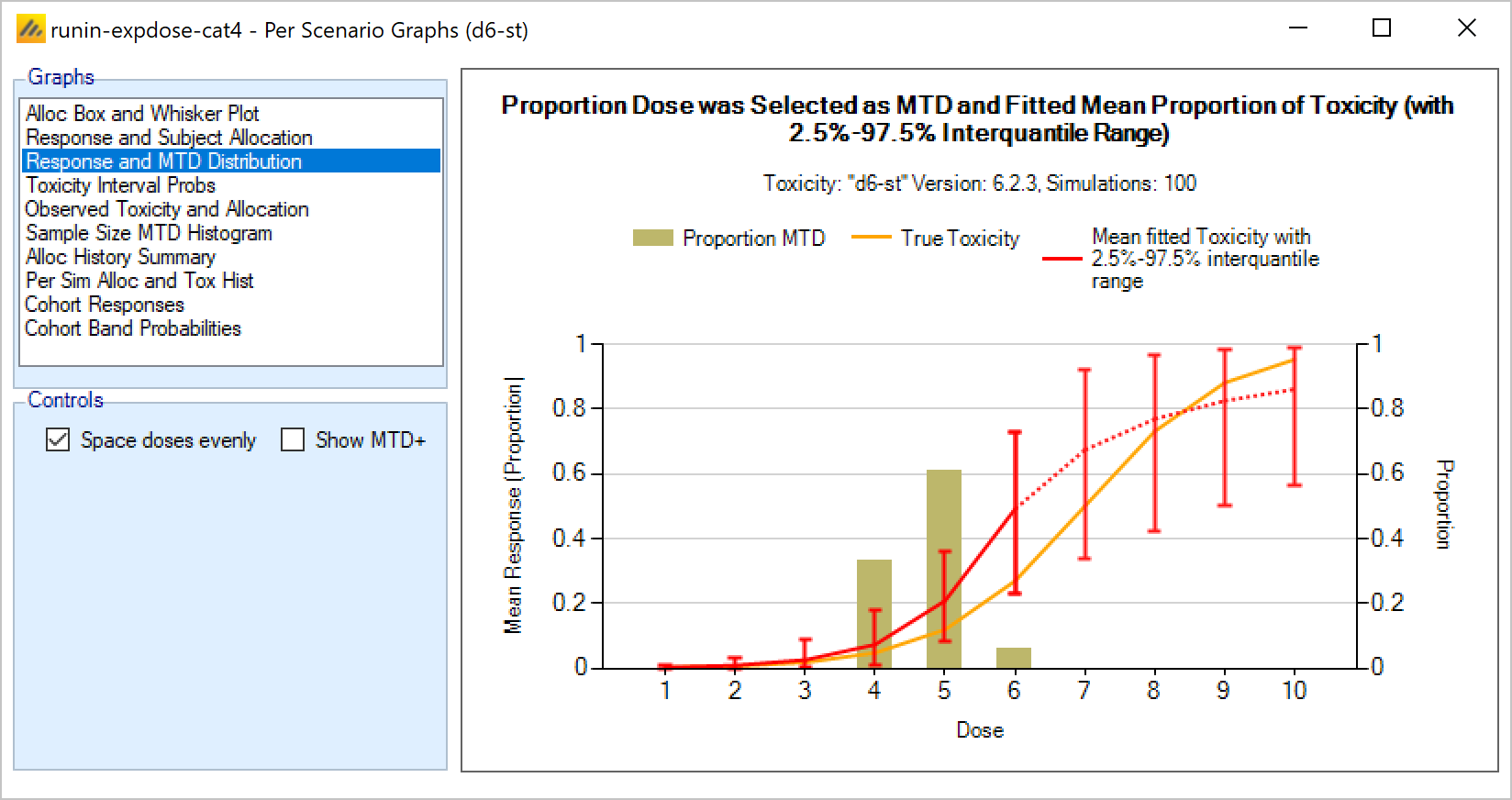The width and height of the screenshot is (1512, 800).
Task: Select Alloc Box and Whisker Plot
Action: pos(142,114)
